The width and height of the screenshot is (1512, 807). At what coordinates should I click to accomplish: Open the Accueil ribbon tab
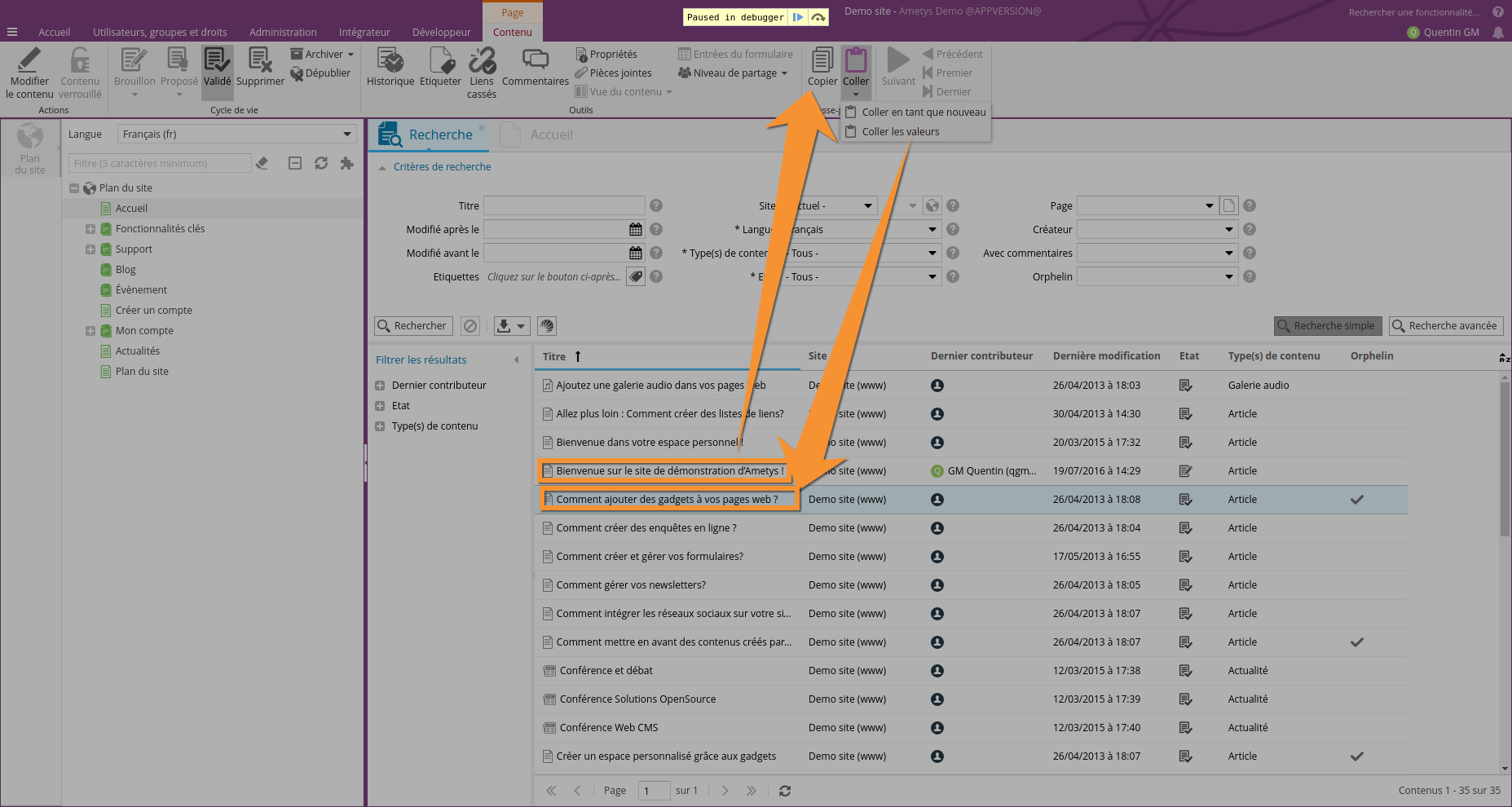click(x=55, y=33)
